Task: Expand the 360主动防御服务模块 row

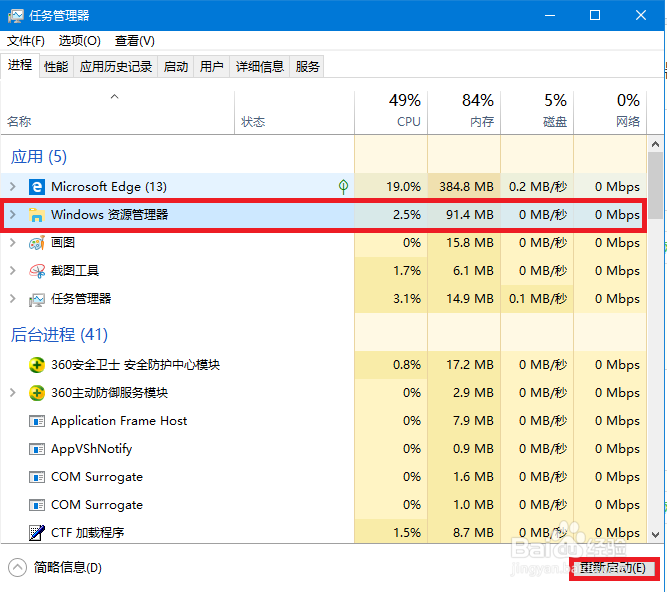Action: 13,393
